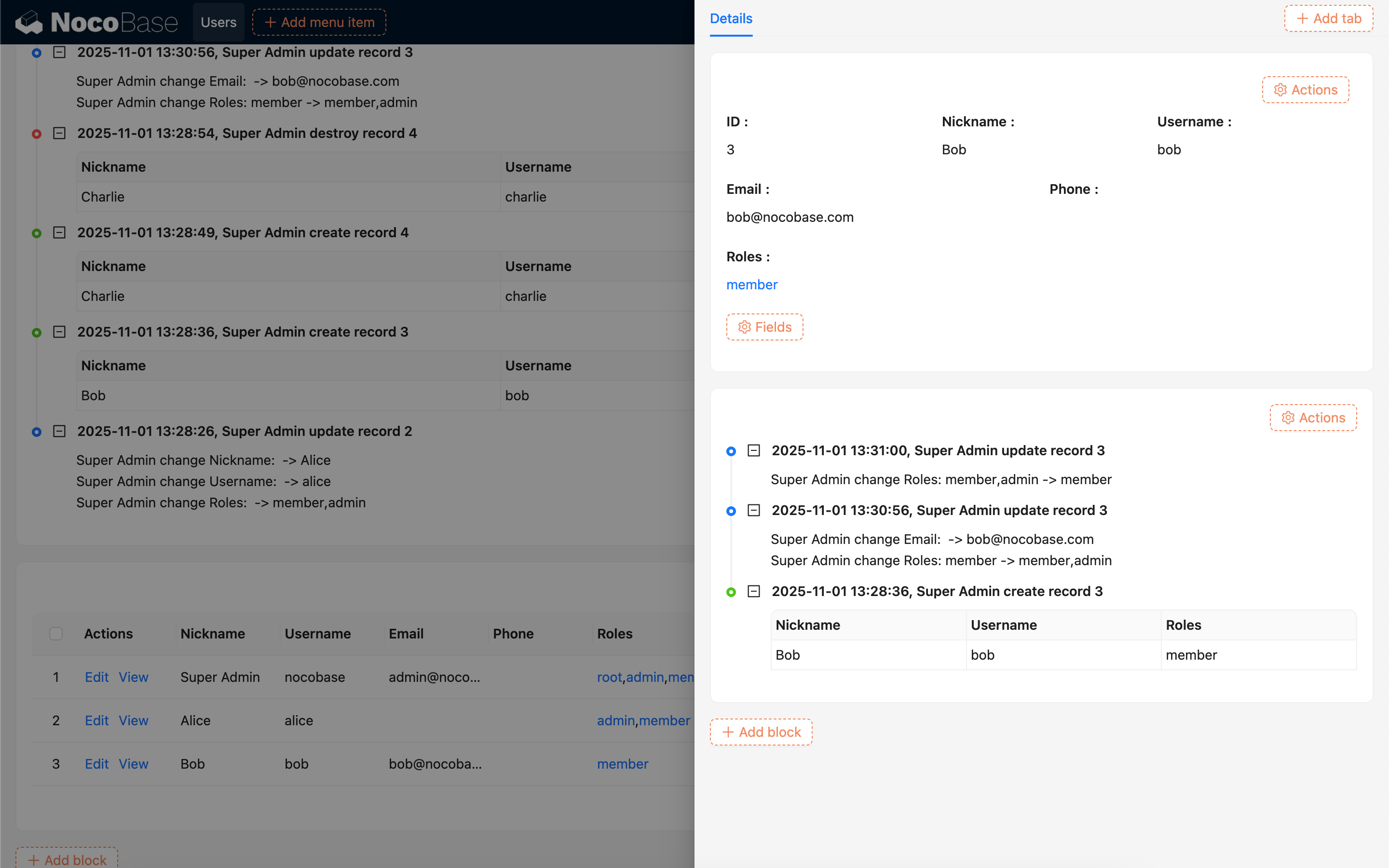
Task: Click the NocoBase logo icon
Action: [29, 22]
